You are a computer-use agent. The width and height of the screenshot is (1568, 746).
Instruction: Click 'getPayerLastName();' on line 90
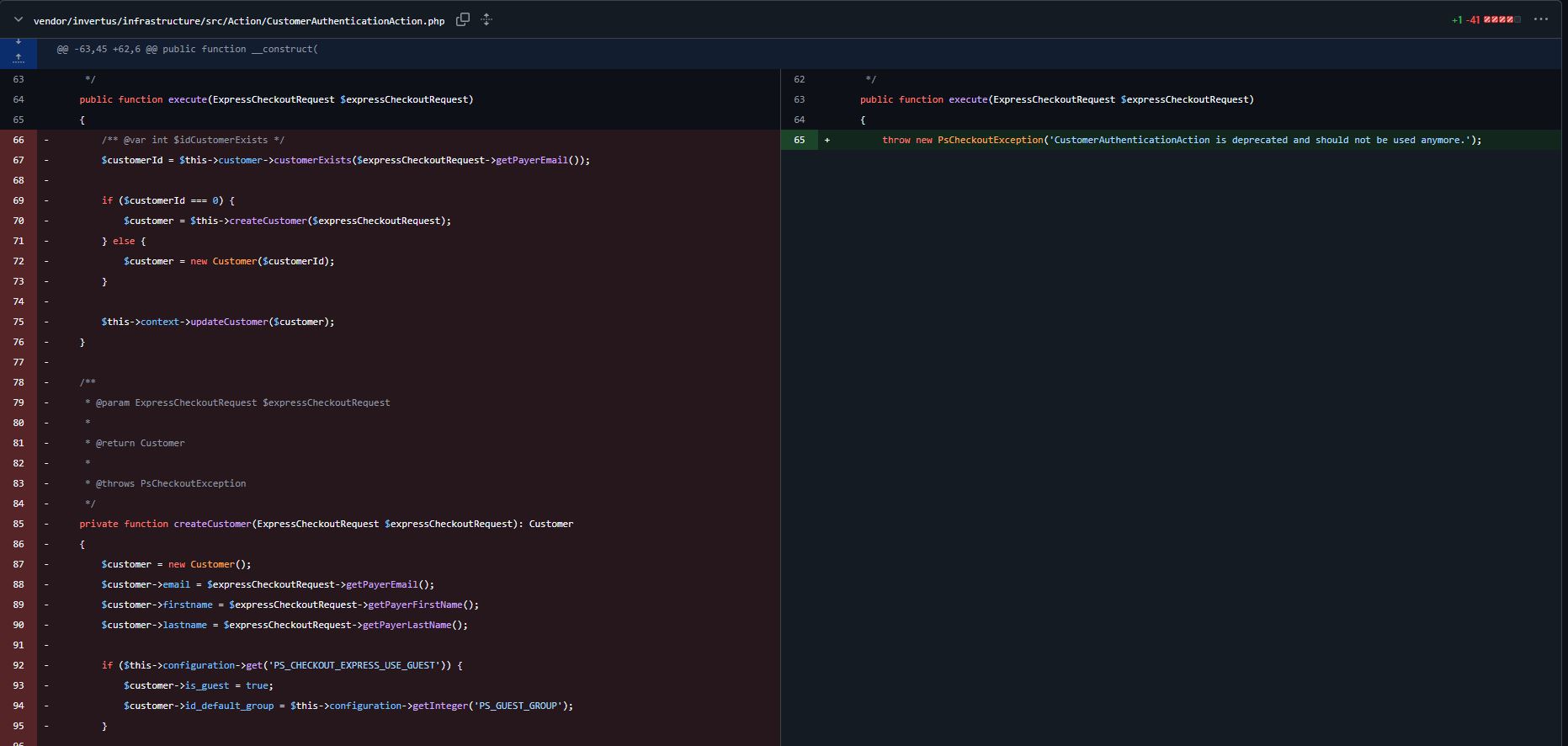(415, 625)
